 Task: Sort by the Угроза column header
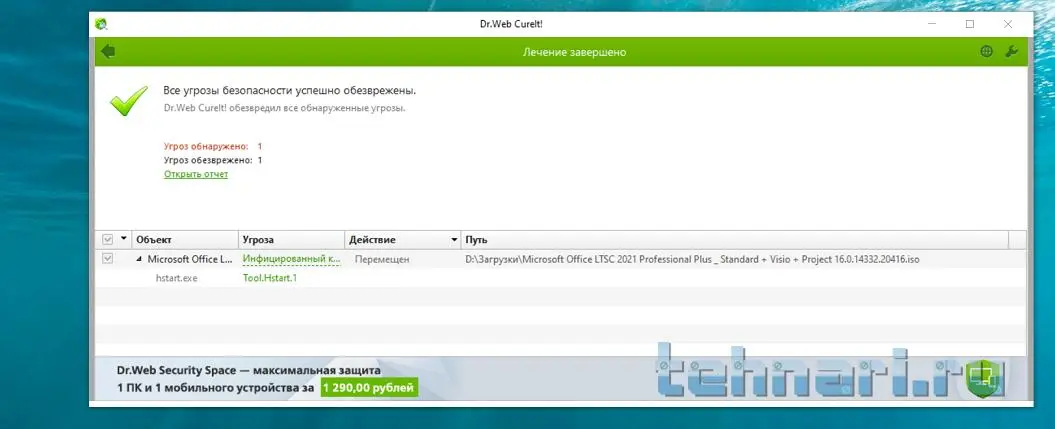point(291,239)
